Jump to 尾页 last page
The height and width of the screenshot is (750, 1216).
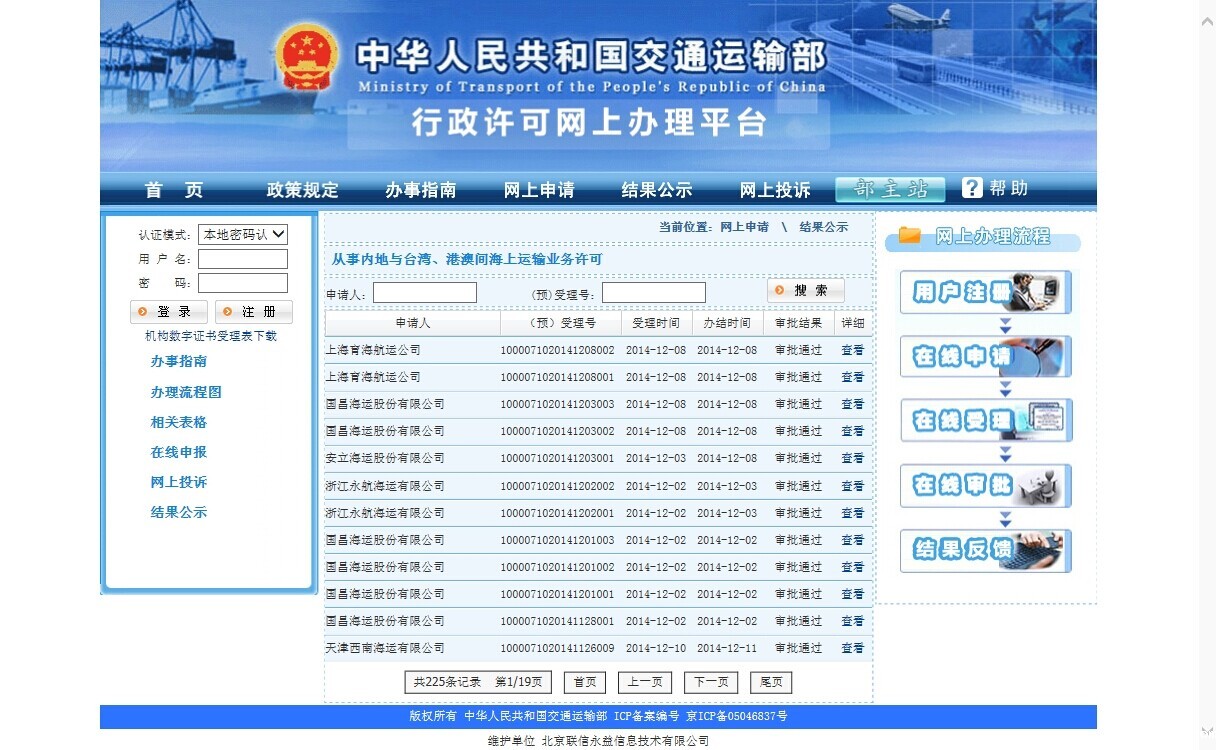point(771,682)
